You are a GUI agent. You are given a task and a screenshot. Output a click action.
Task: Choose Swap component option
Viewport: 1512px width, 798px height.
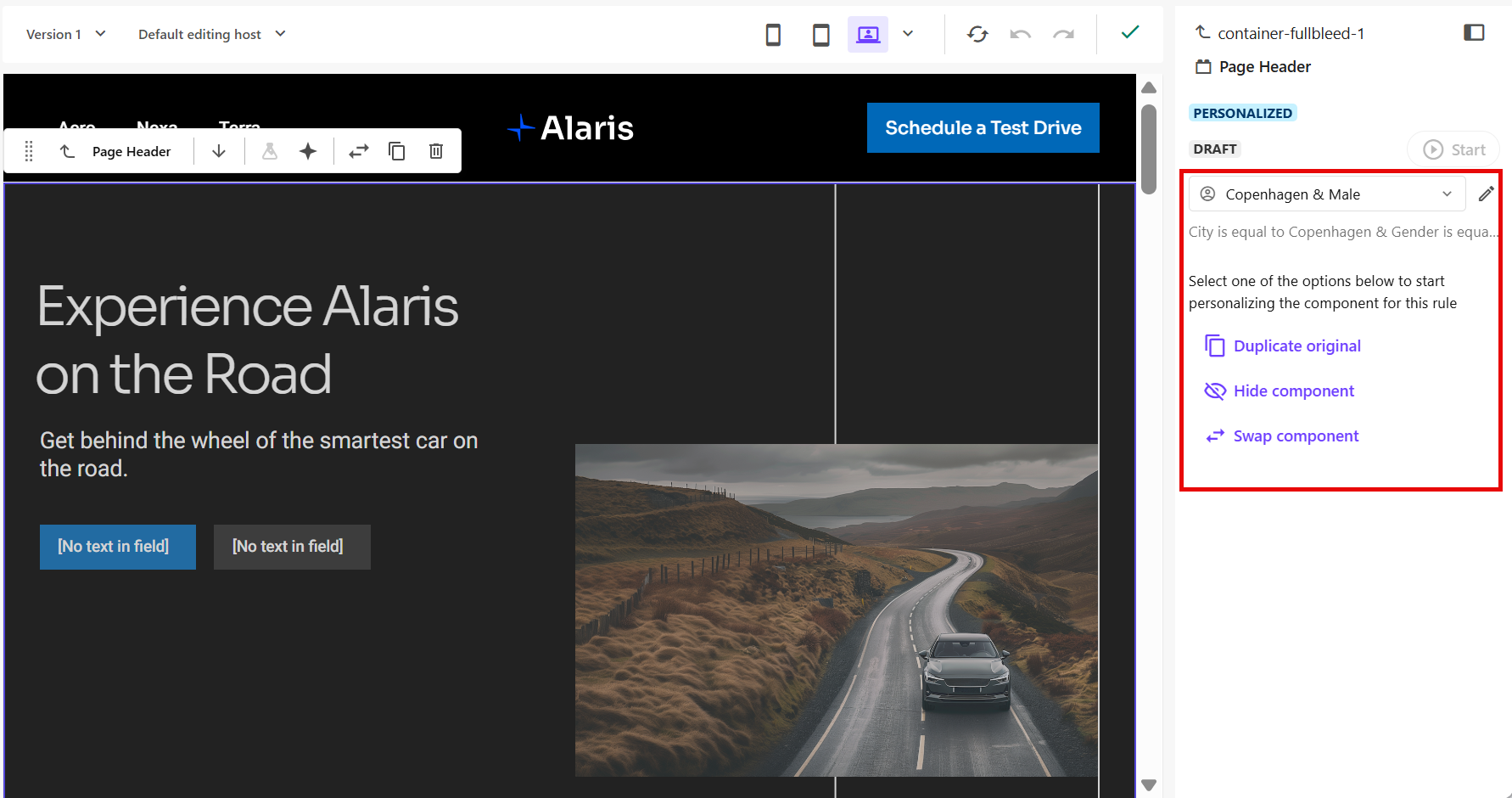coord(1282,436)
